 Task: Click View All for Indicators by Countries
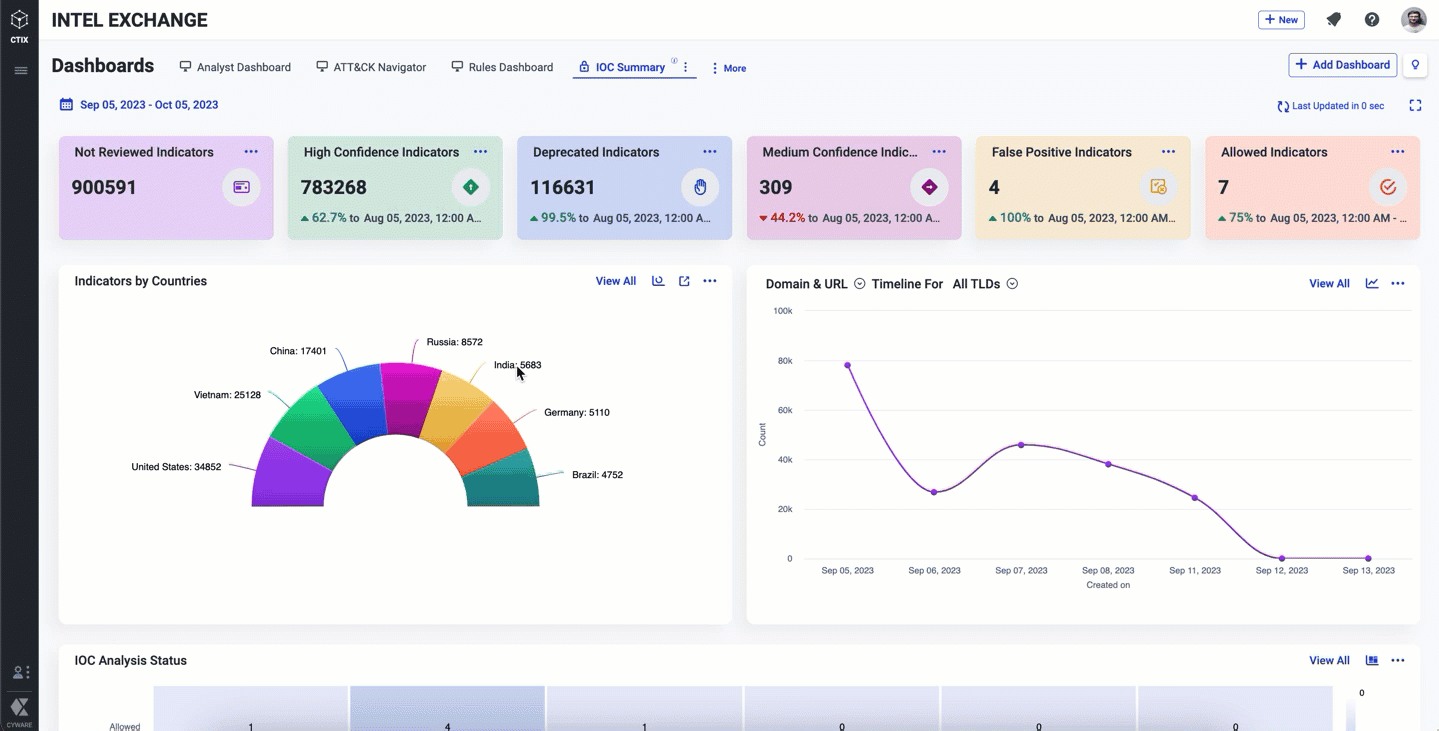[x=615, y=281]
